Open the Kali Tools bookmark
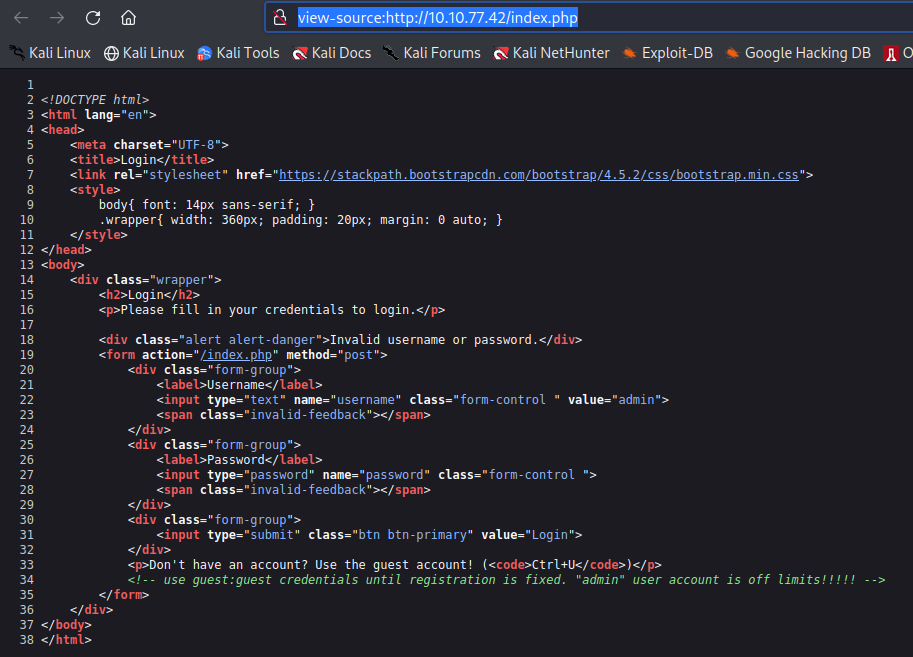Screen dimensions: 913x657 click(238, 53)
